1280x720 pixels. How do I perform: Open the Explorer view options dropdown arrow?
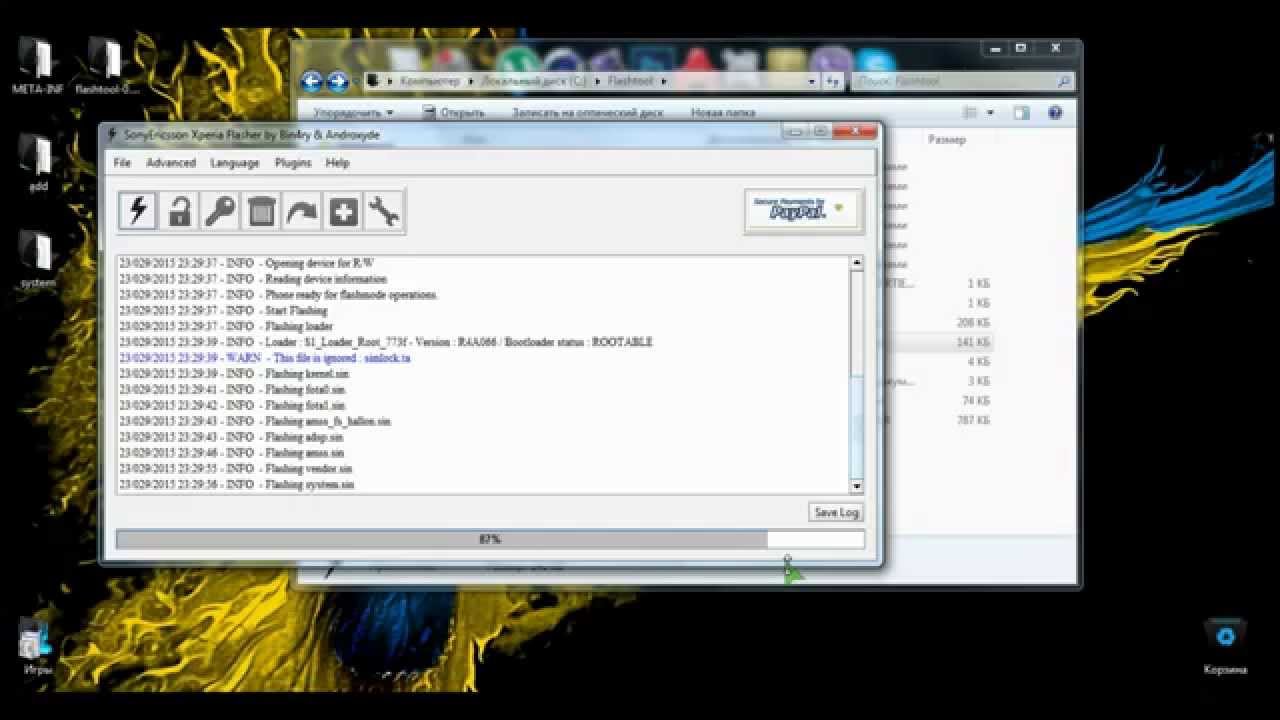[x=990, y=113]
